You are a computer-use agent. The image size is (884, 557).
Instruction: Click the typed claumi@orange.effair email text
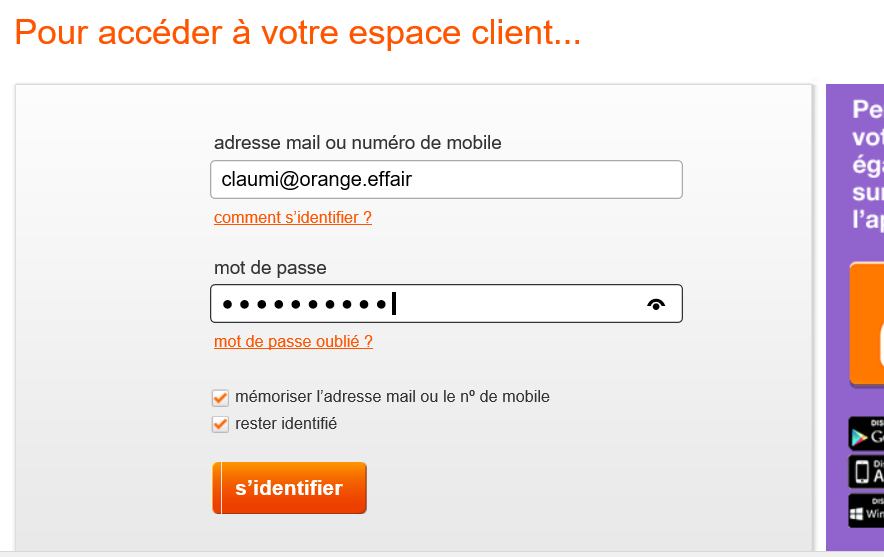(x=316, y=180)
